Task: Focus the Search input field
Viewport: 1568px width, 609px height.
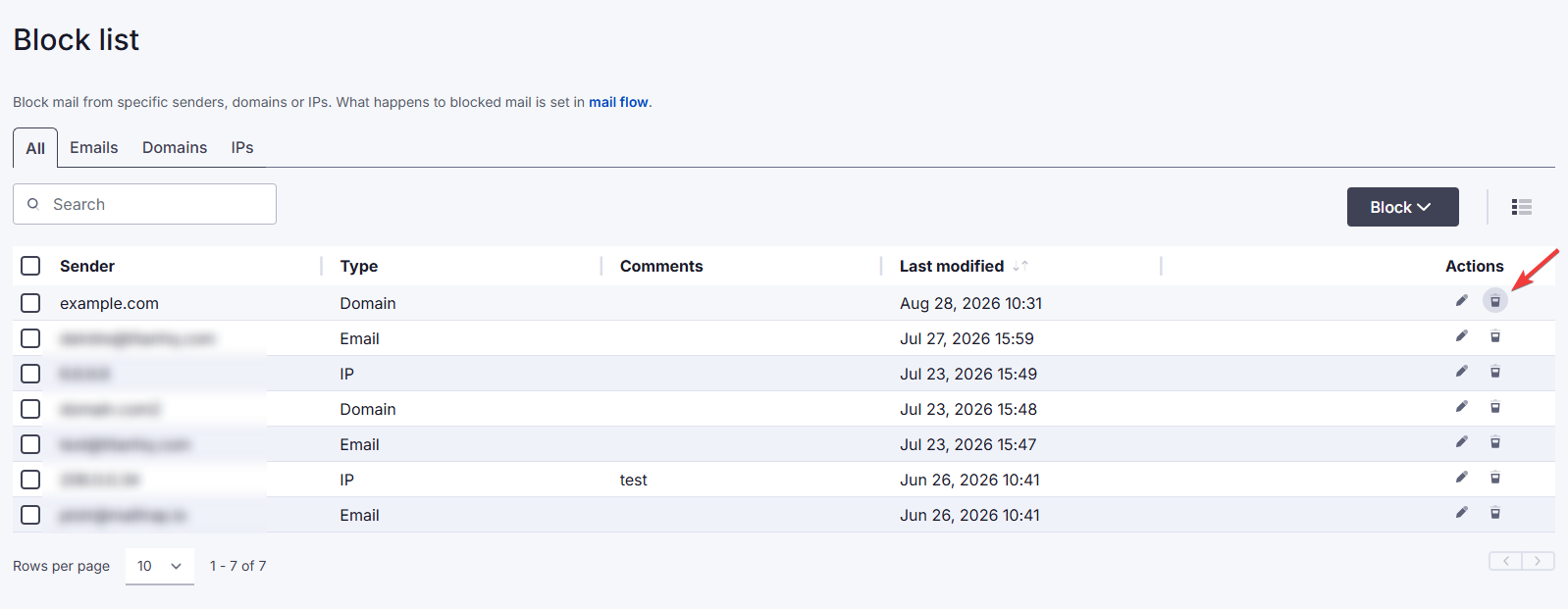Action: coord(144,204)
